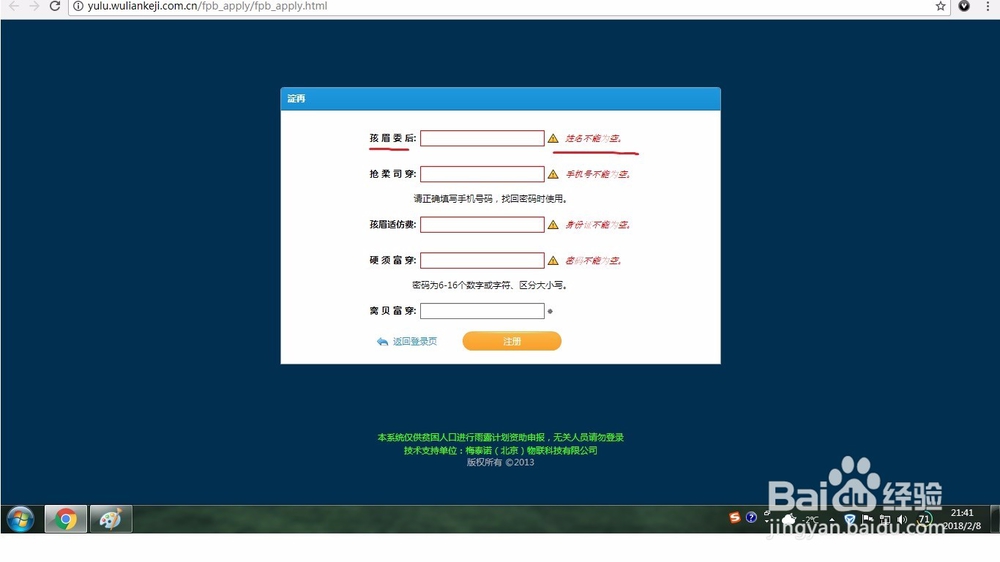Click the volume speaker tray icon

click(x=902, y=520)
